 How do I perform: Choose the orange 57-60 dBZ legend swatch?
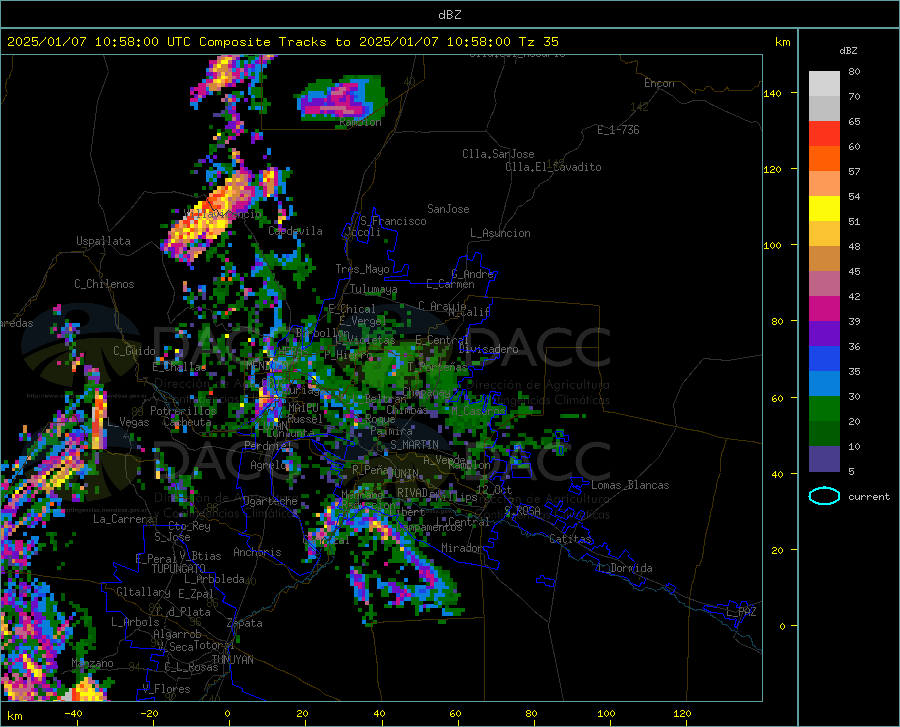[x=824, y=159]
